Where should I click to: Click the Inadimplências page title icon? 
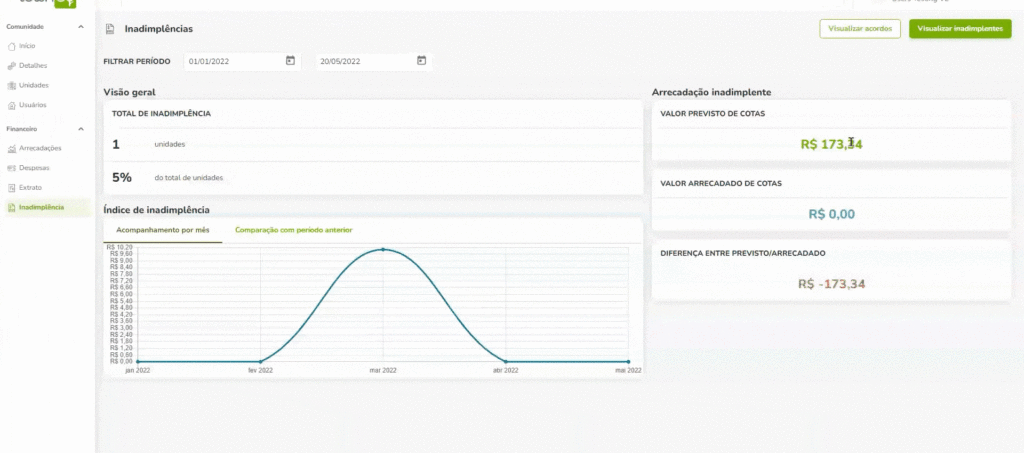110,29
